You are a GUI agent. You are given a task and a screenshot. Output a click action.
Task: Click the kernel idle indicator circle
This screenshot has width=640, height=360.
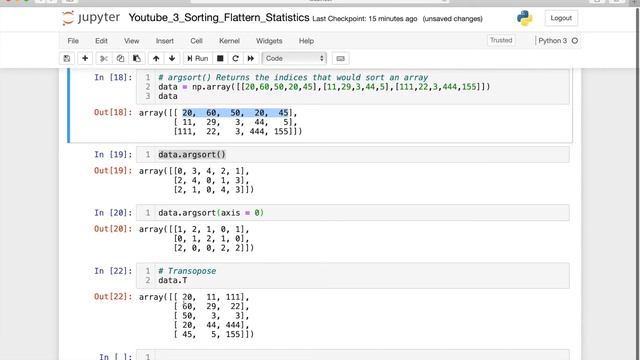pyautogui.click(x=575, y=41)
